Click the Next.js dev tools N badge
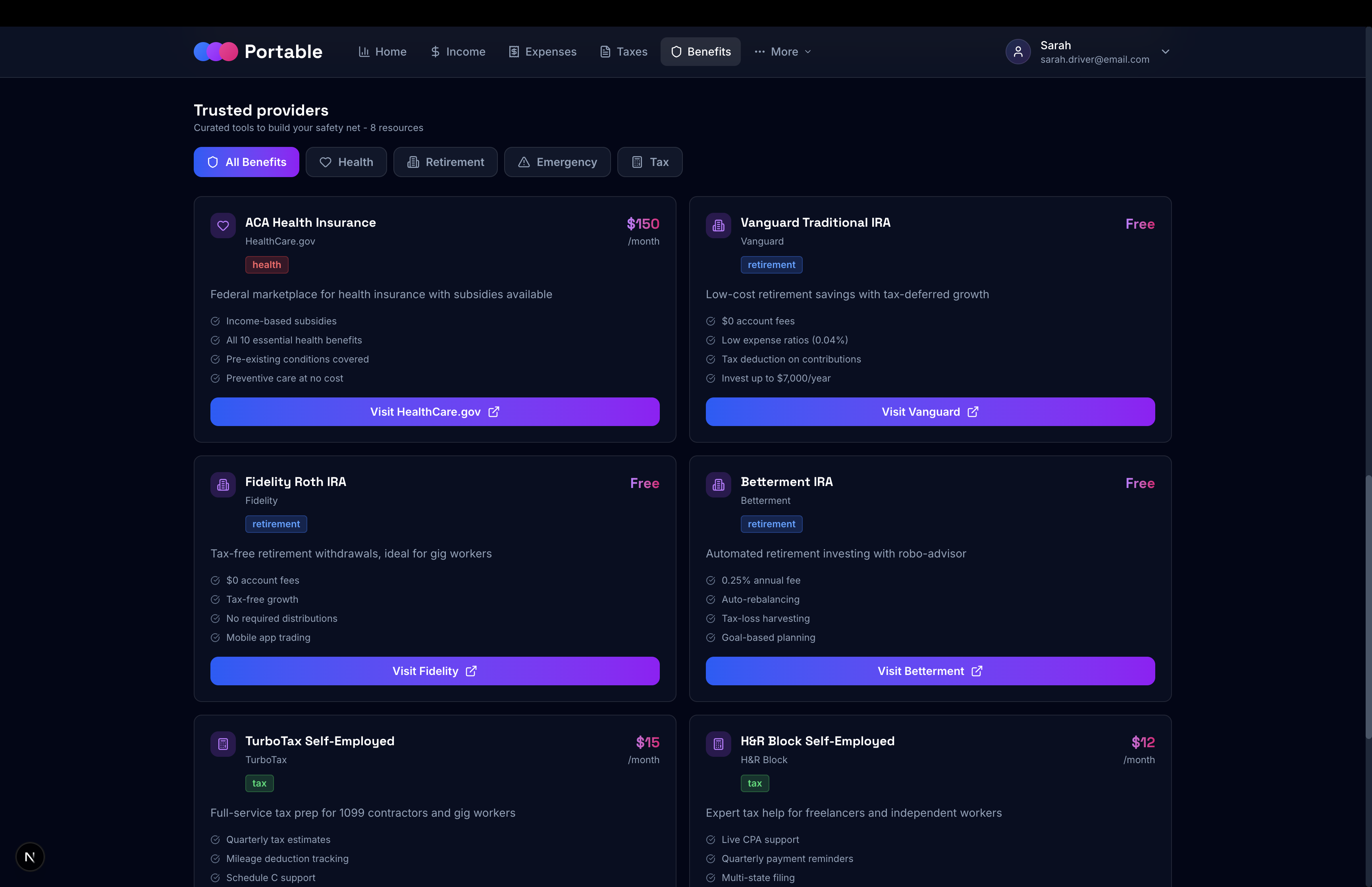Image resolution: width=1372 pixels, height=887 pixels. click(x=30, y=856)
